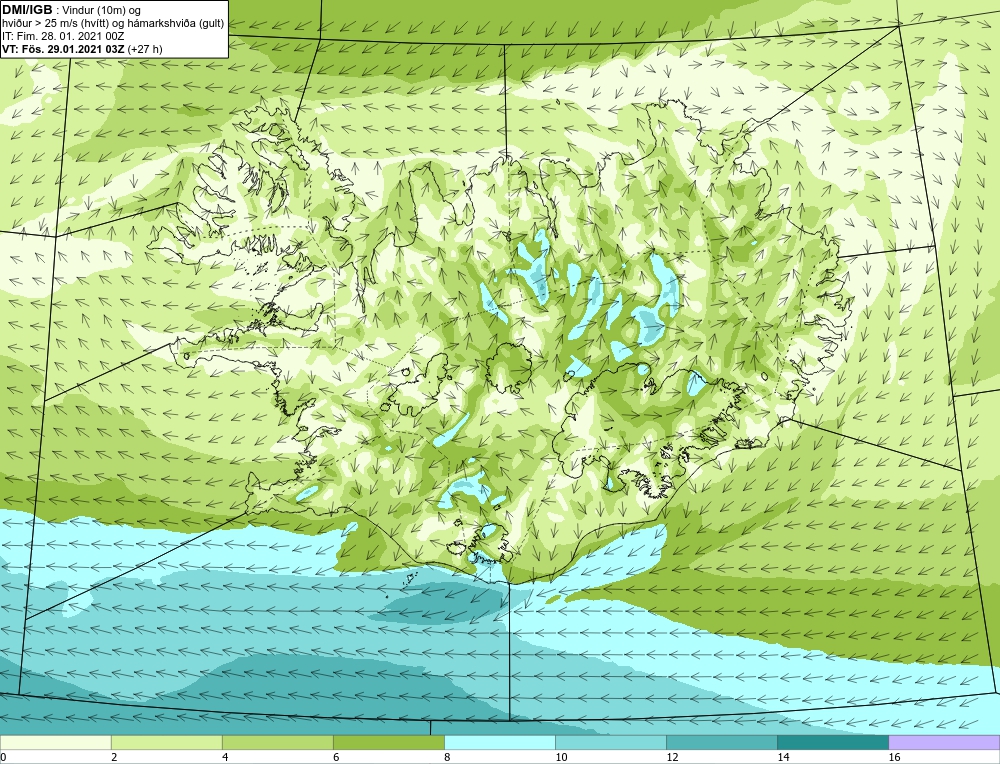1000x764 pixels.
Task: Click the legend scale label '8'
Action: (x=446, y=757)
